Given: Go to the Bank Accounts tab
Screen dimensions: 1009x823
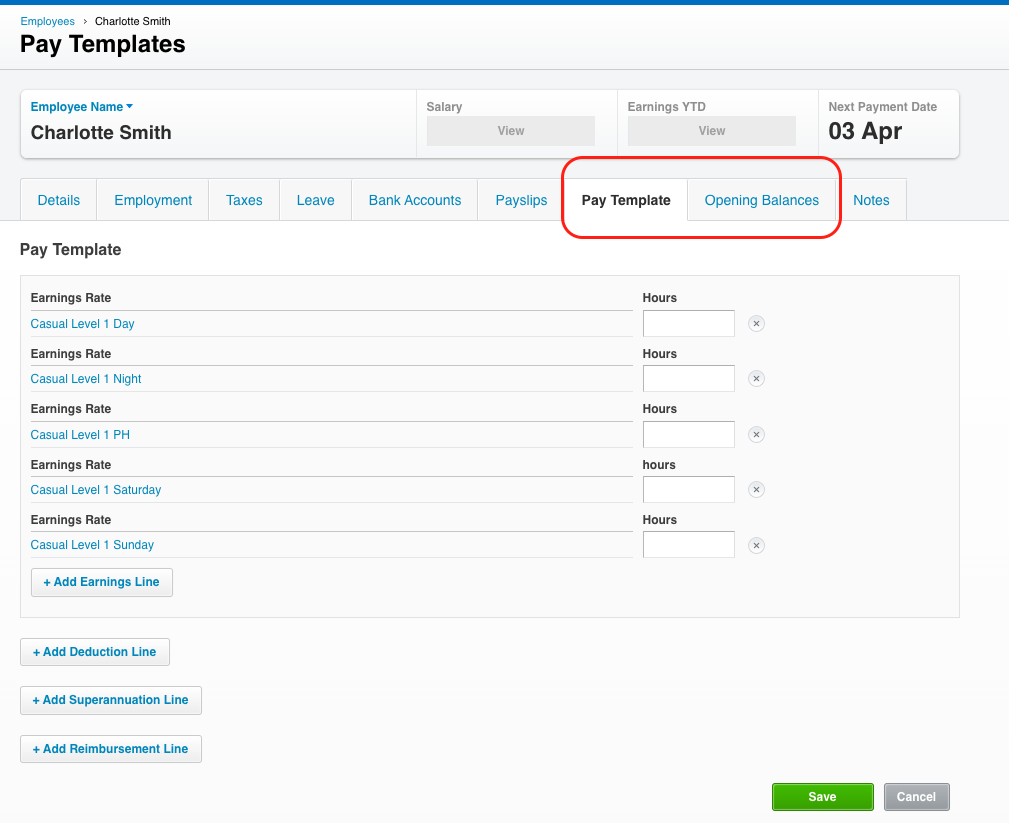Looking at the screenshot, I should [x=415, y=200].
